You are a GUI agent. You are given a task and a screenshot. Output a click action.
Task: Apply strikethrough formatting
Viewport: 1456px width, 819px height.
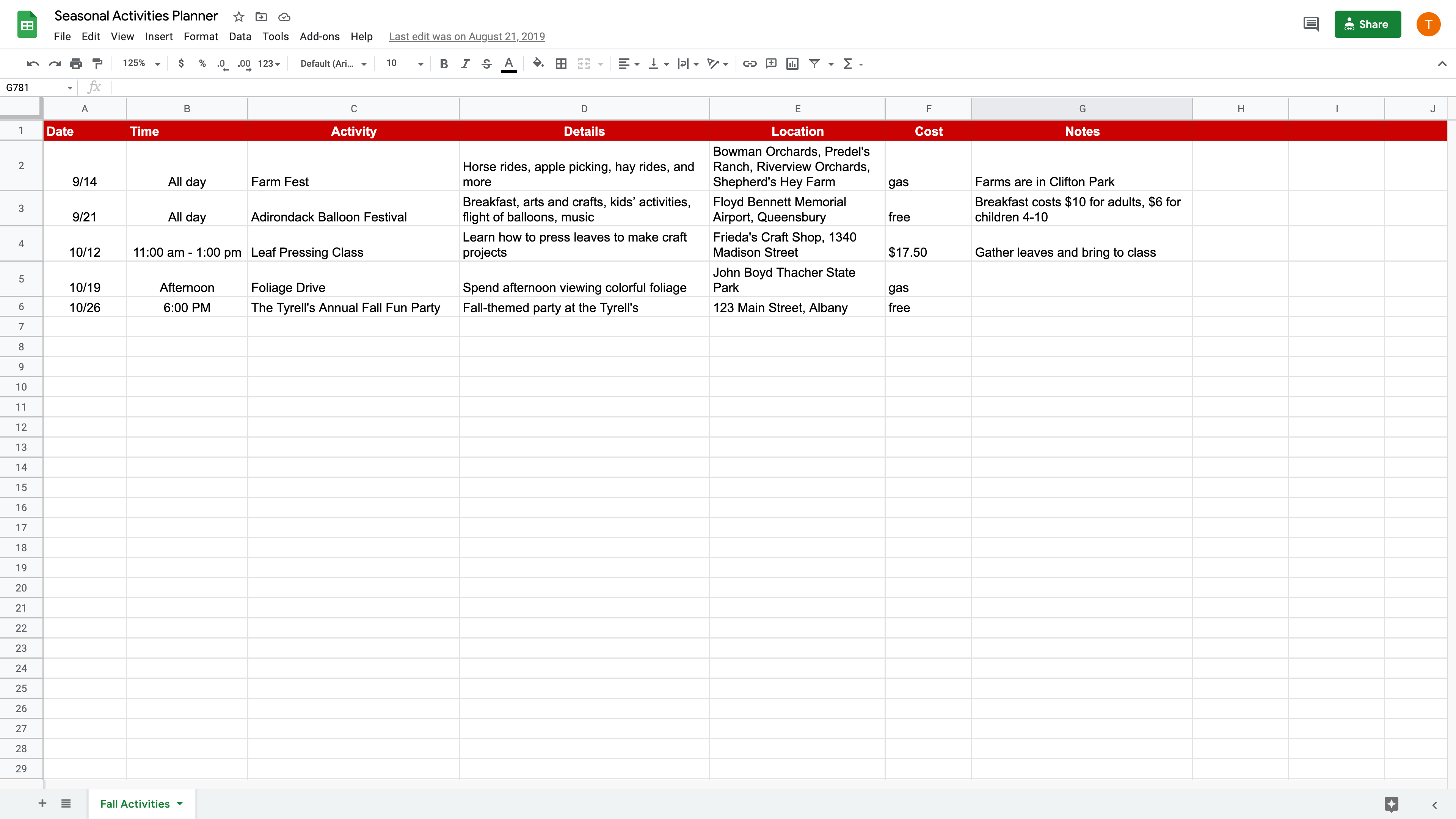pos(486,63)
